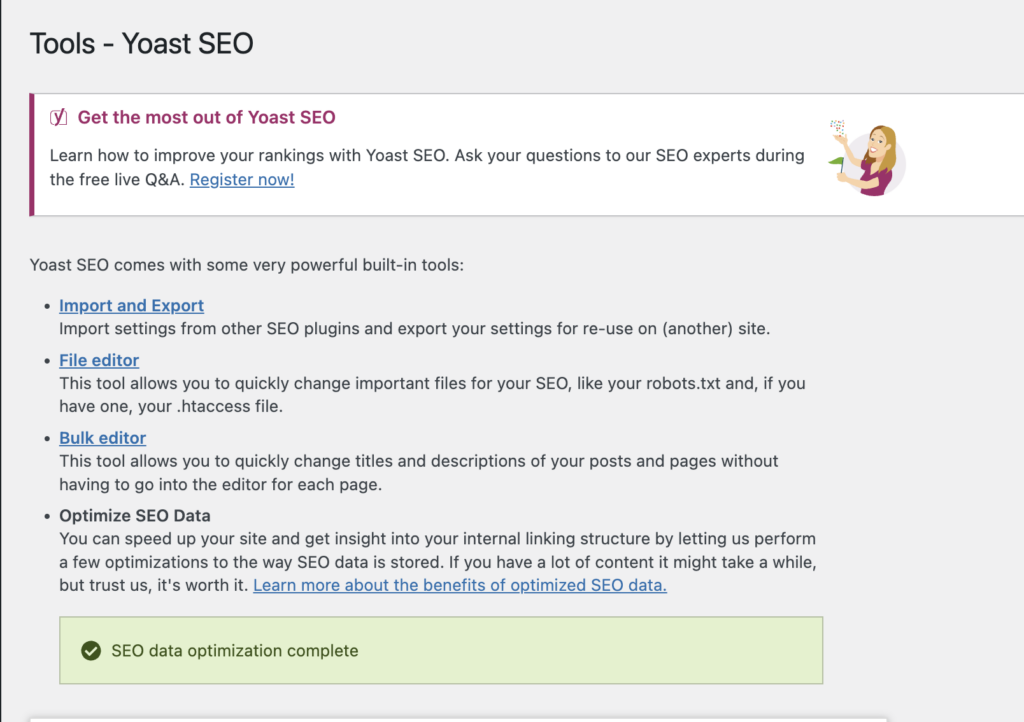
Task: Go to the File editor tool
Action: tap(99, 360)
